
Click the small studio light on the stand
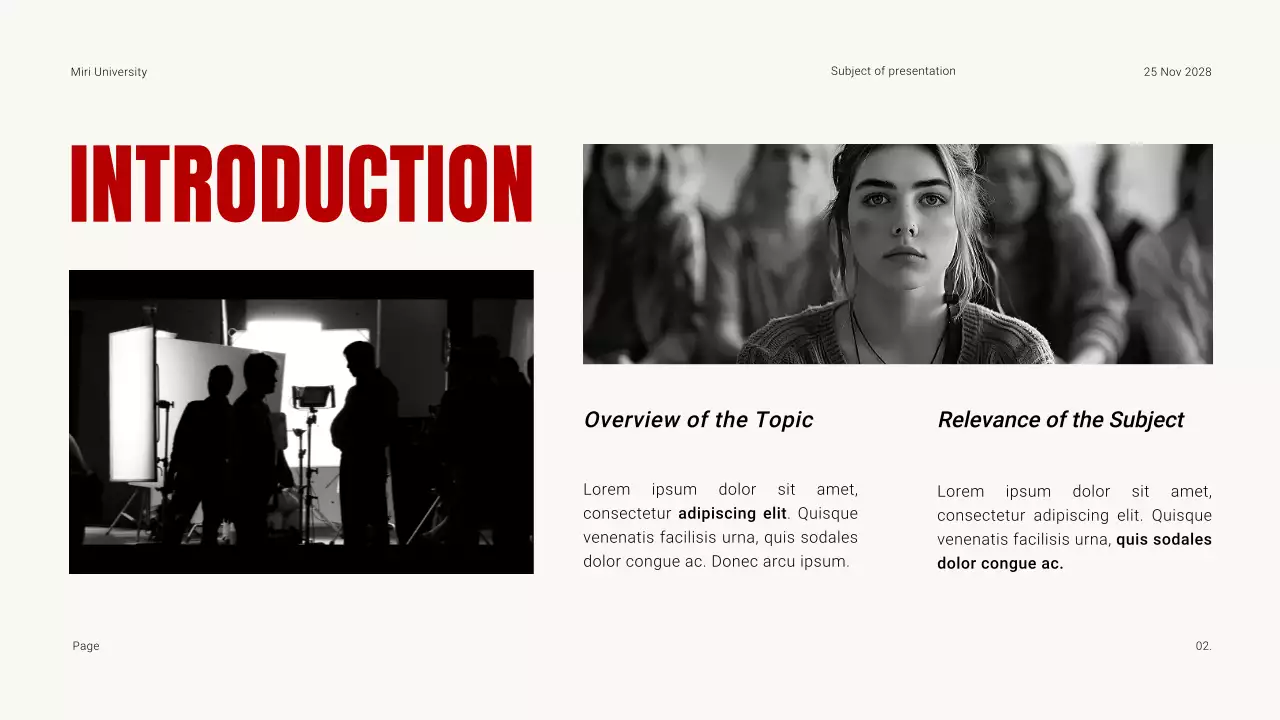pyautogui.click(x=312, y=396)
